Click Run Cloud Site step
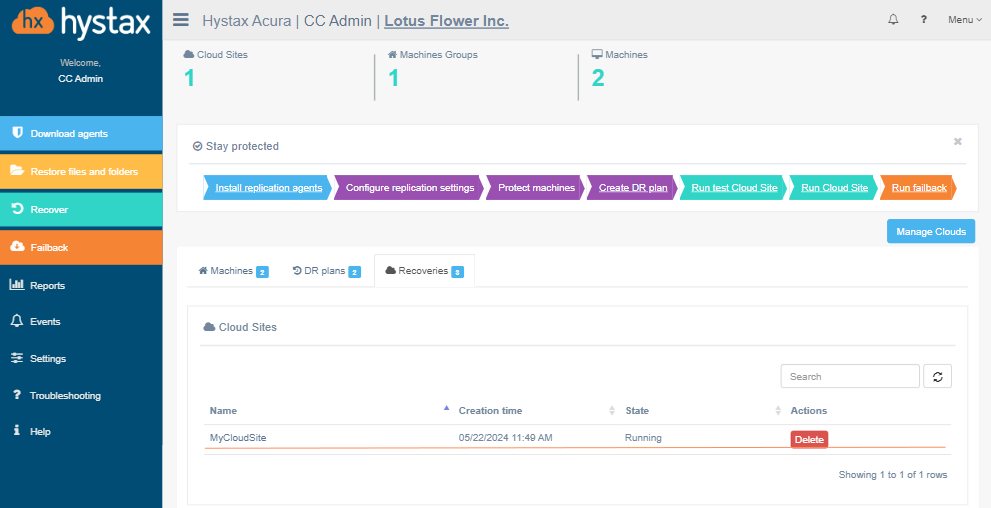This screenshot has height=508, width=991. click(x=834, y=188)
